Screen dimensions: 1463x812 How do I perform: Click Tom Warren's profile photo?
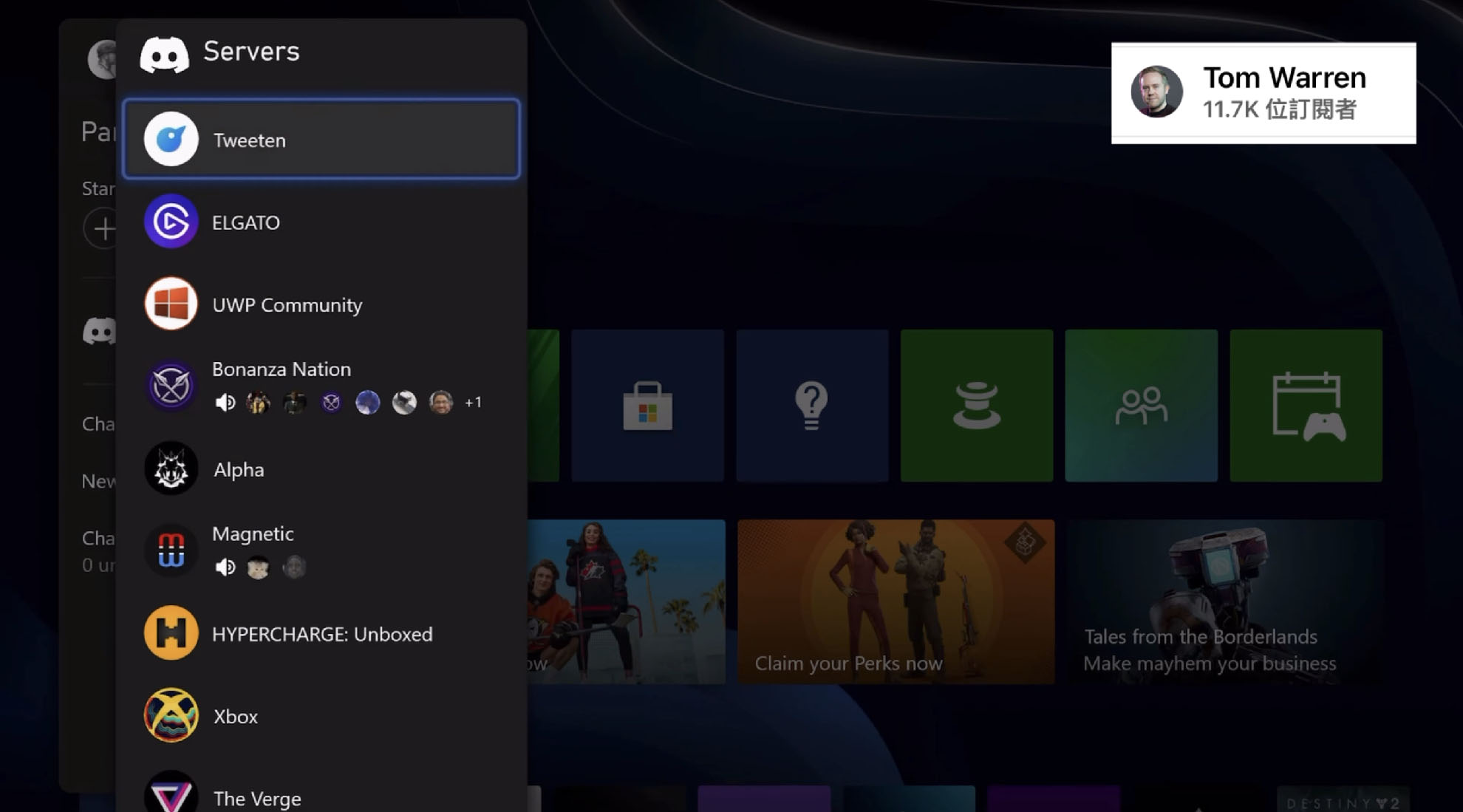point(1156,92)
